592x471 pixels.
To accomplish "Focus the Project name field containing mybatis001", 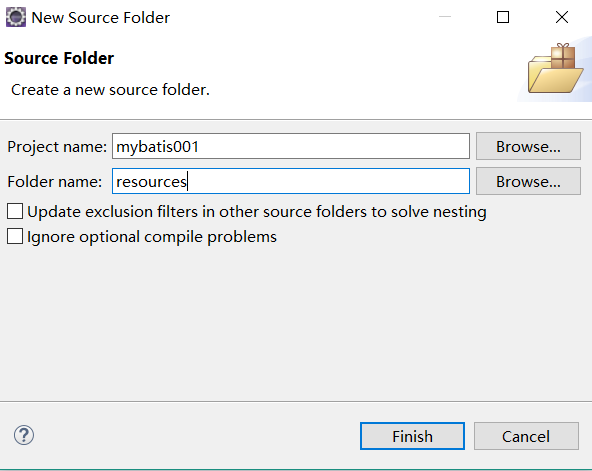I will tap(291, 146).
